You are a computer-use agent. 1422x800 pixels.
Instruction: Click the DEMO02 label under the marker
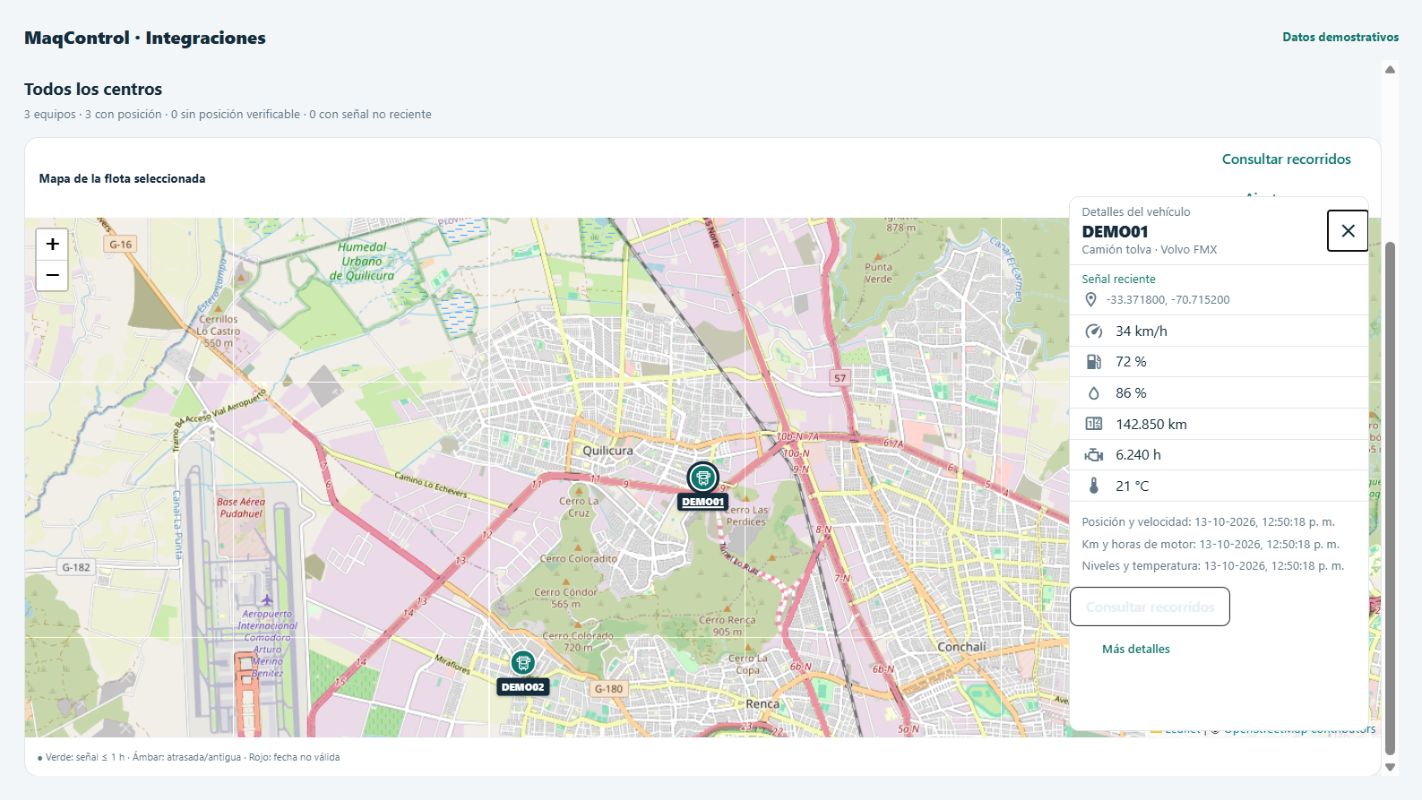coord(522,687)
